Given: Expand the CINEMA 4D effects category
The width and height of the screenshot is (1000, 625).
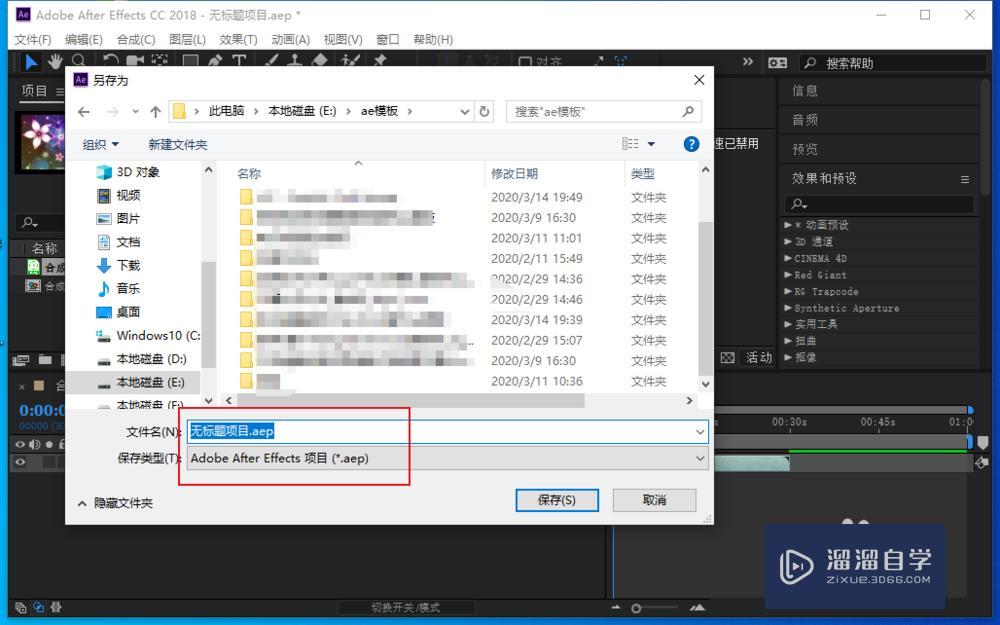Looking at the screenshot, I should [788, 258].
